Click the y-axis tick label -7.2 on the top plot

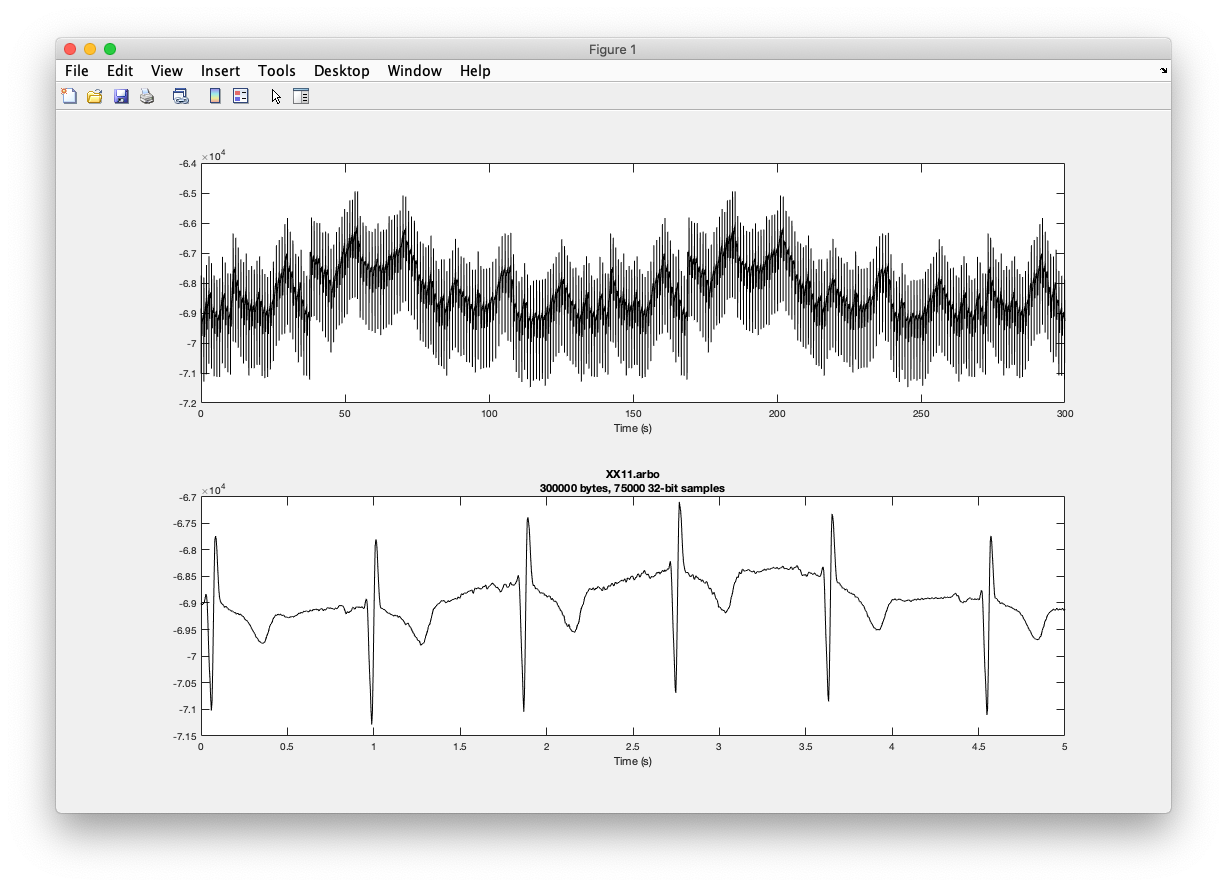coord(186,403)
